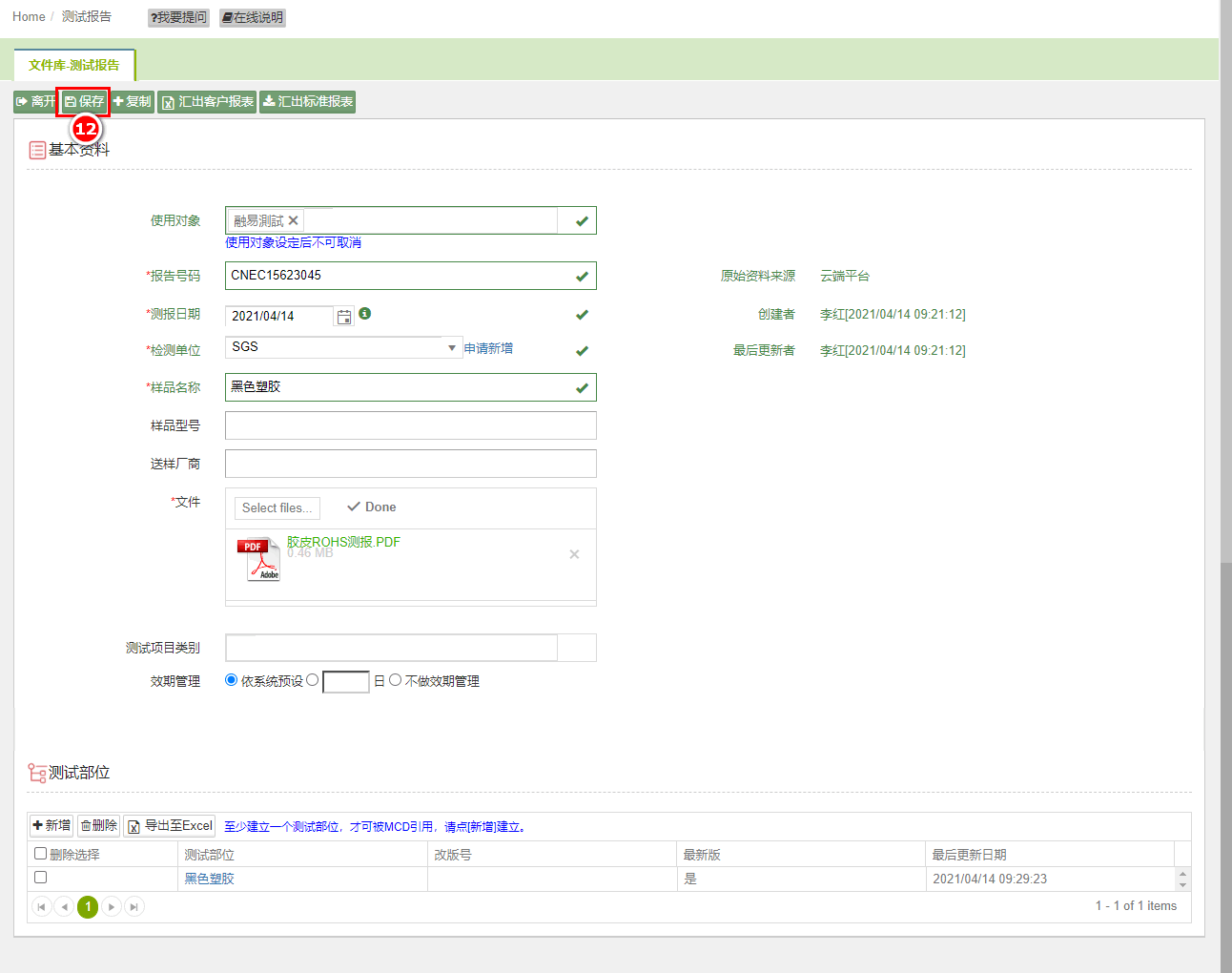This screenshot has height=973, width=1232.
Task: Select the 依系统预设 radio button
Action: point(232,680)
